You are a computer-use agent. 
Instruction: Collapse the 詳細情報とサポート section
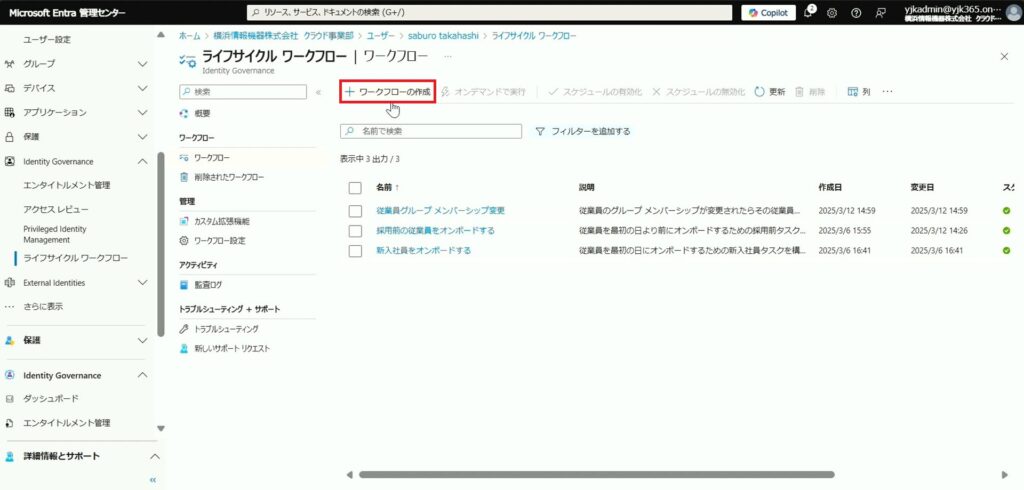pyautogui.click(x=154, y=456)
